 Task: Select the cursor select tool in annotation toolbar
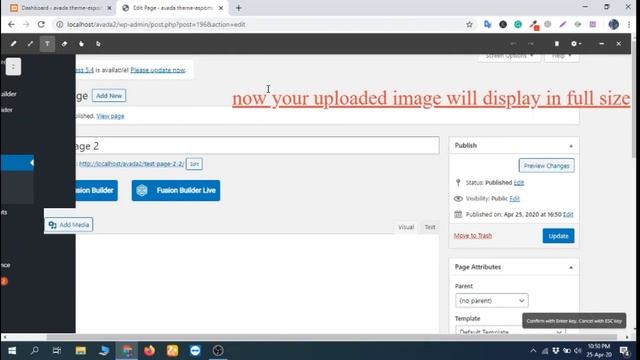point(98,44)
